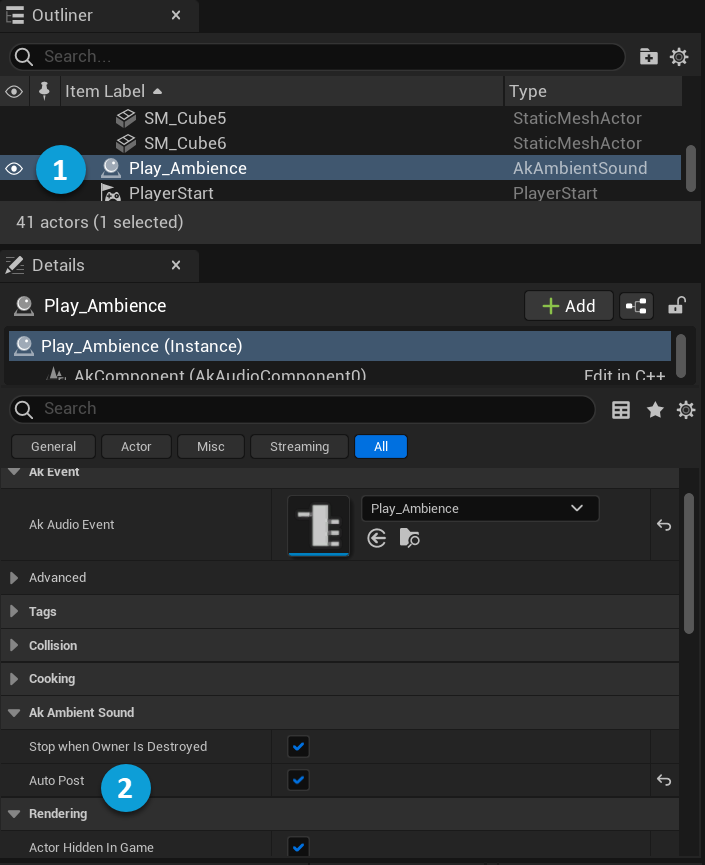The height and width of the screenshot is (865, 705).
Task: Click the add folder icon in Outliner
Action: click(x=649, y=57)
